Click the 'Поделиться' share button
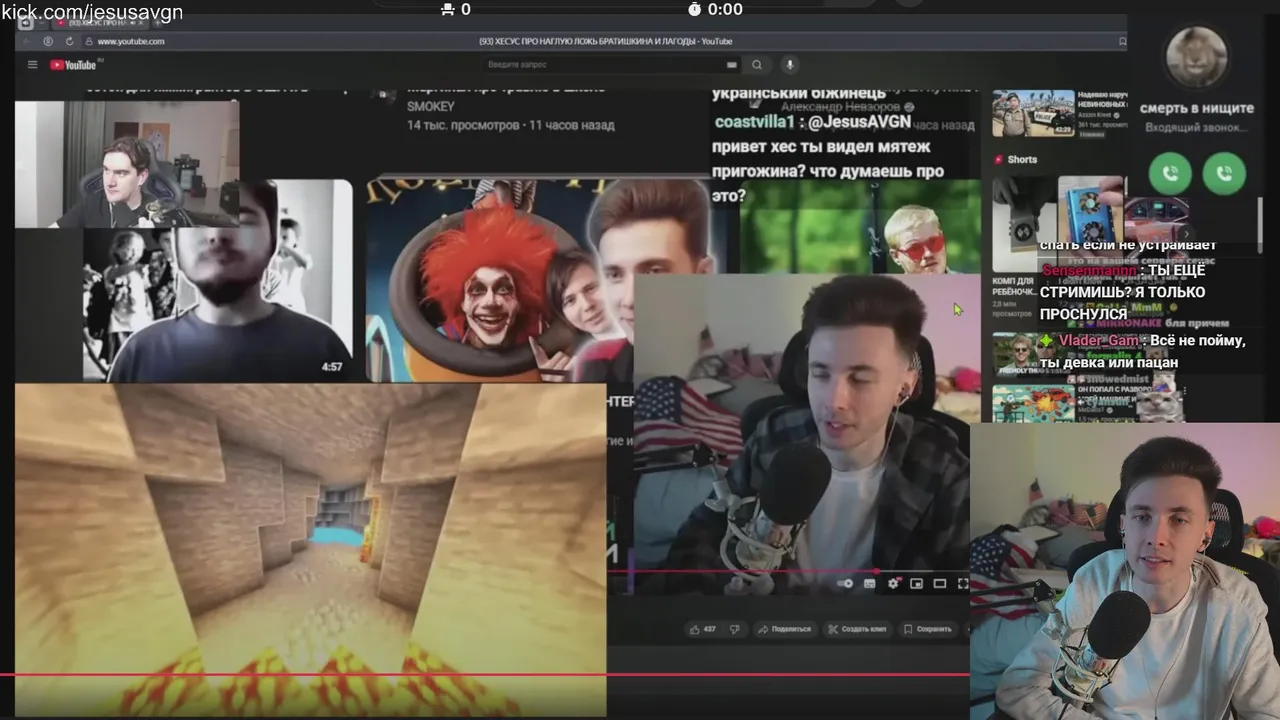The width and height of the screenshot is (1280, 720). point(784,629)
